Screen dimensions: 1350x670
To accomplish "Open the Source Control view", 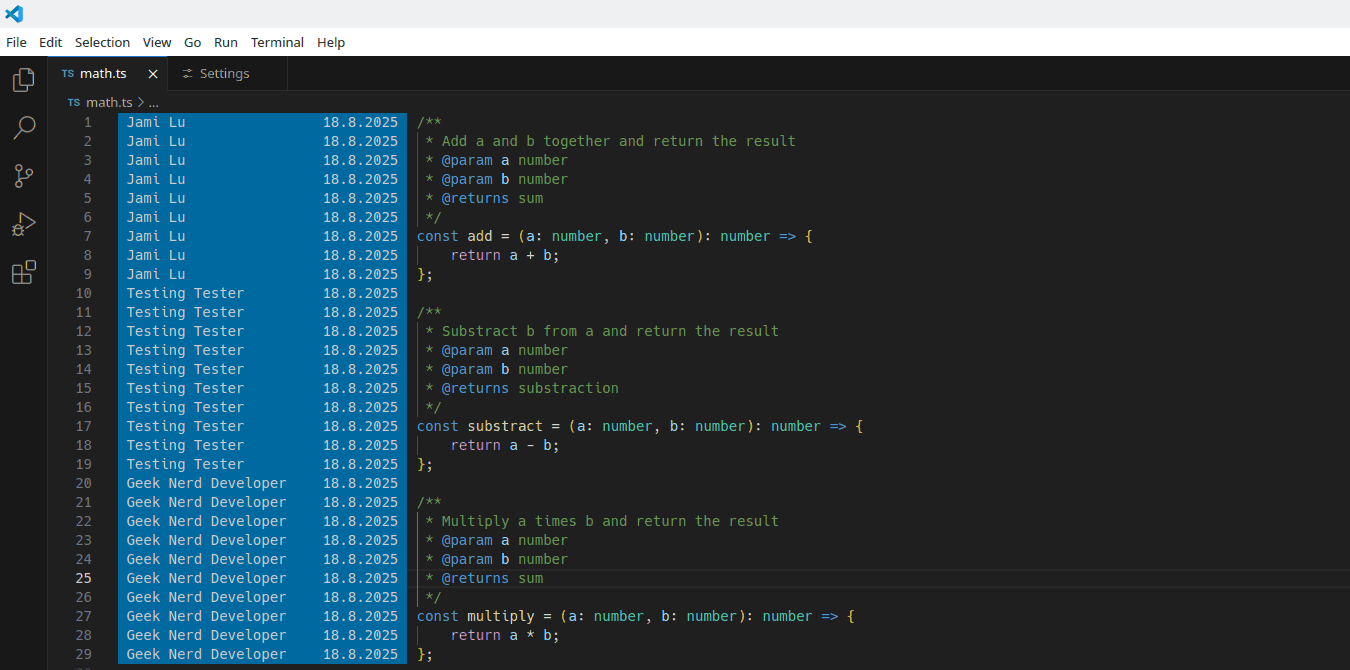I will 24,177.
